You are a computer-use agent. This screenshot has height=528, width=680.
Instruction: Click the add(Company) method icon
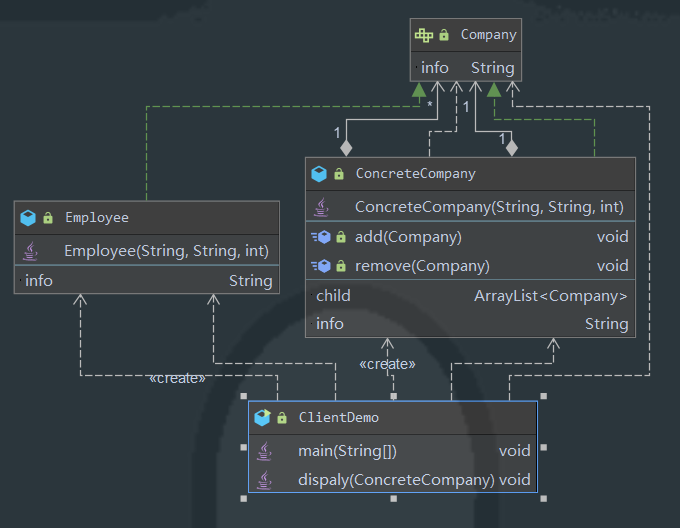(321, 237)
